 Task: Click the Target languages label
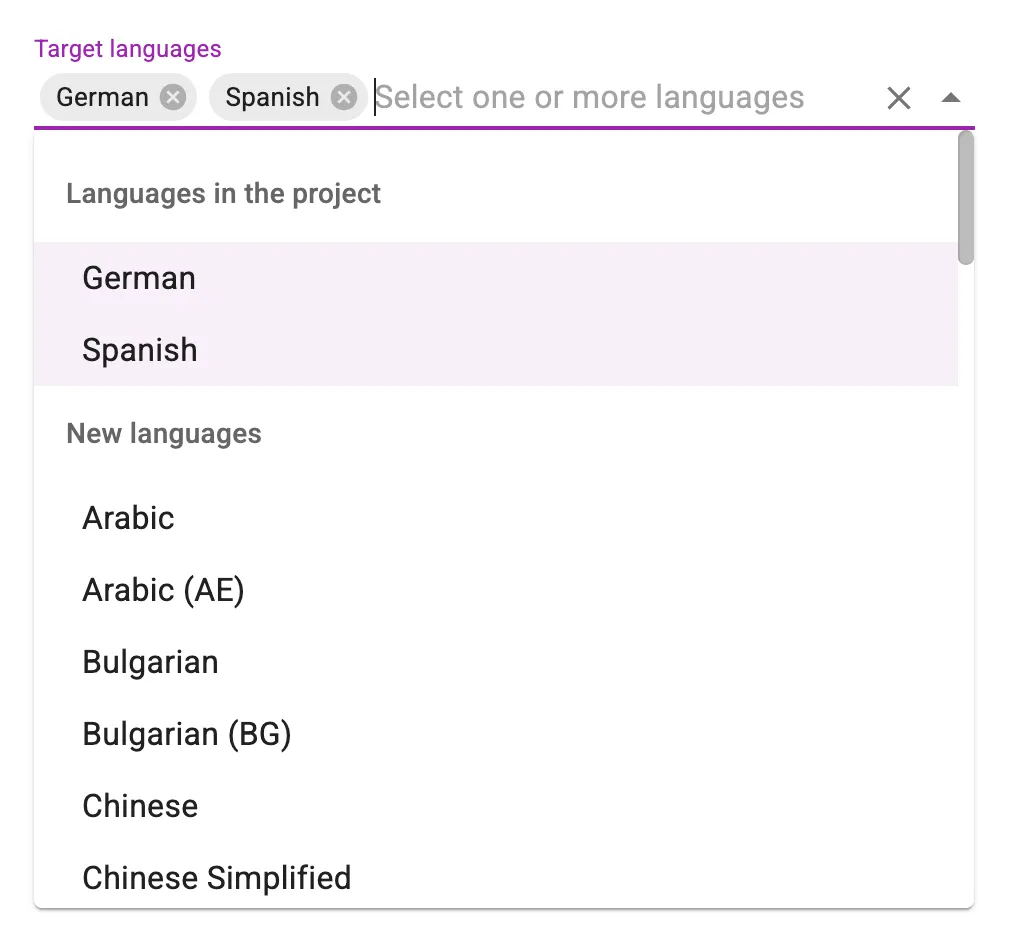127,48
